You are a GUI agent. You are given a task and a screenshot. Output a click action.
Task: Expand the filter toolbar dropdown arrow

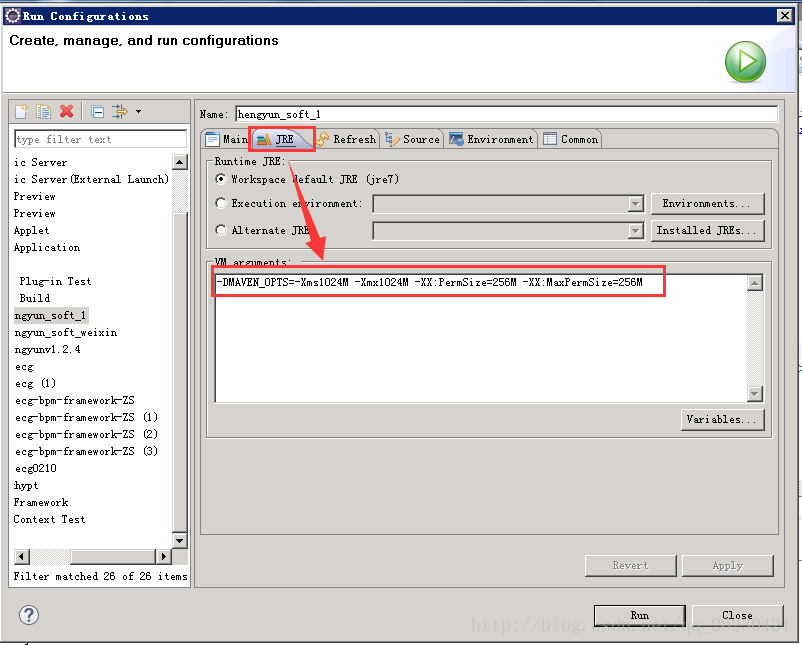pyautogui.click(x=138, y=112)
